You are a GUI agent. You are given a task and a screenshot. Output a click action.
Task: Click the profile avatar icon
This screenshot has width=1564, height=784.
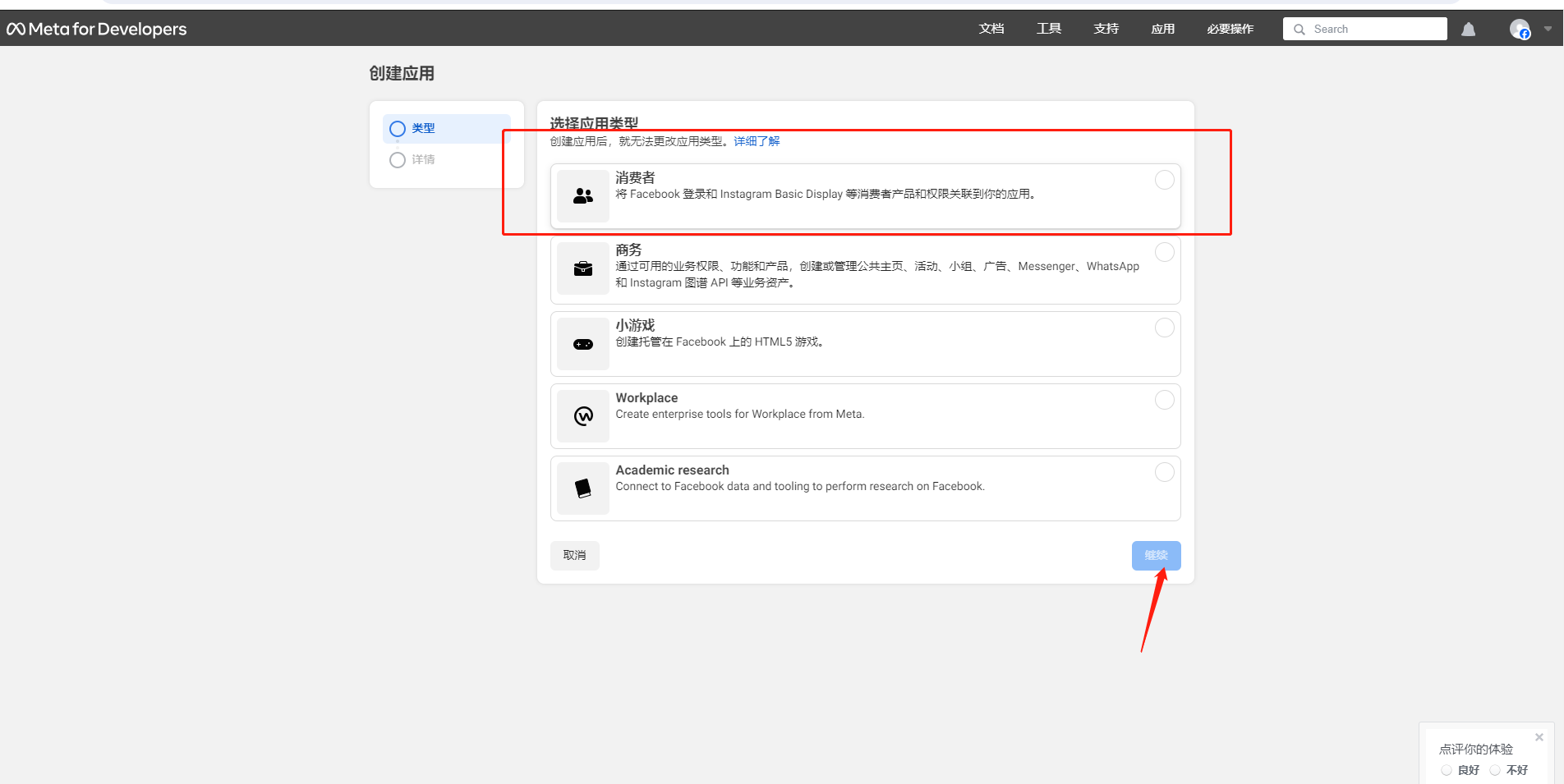tap(1520, 30)
